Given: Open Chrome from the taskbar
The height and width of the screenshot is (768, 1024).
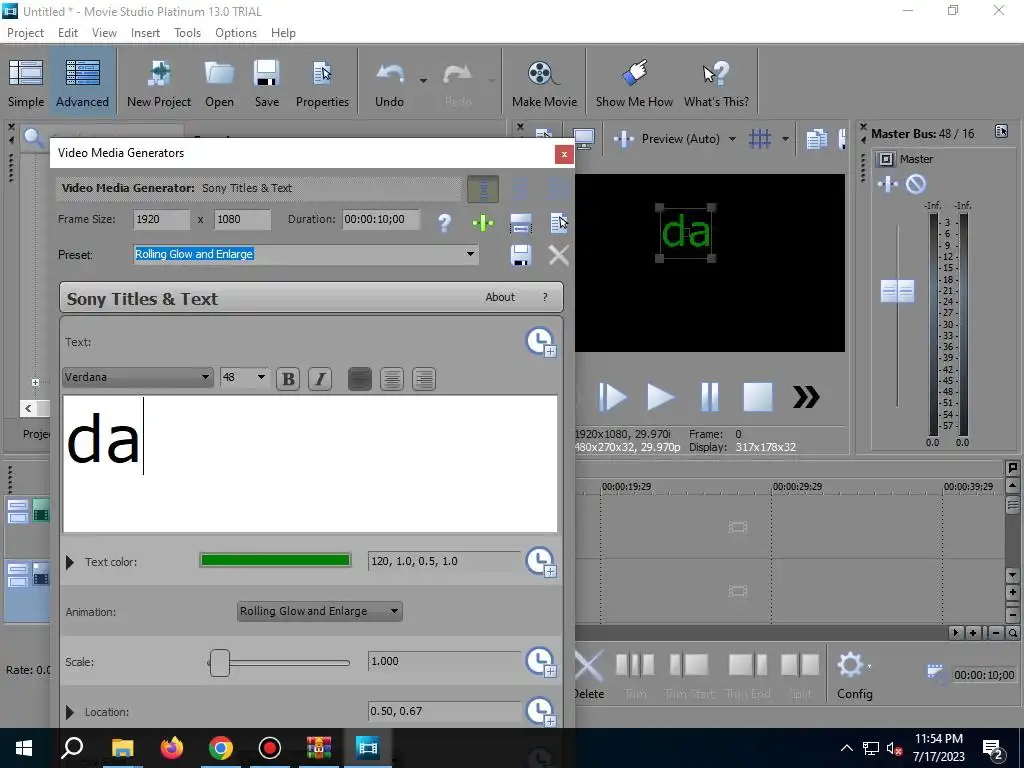Looking at the screenshot, I should [x=221, y=748].
